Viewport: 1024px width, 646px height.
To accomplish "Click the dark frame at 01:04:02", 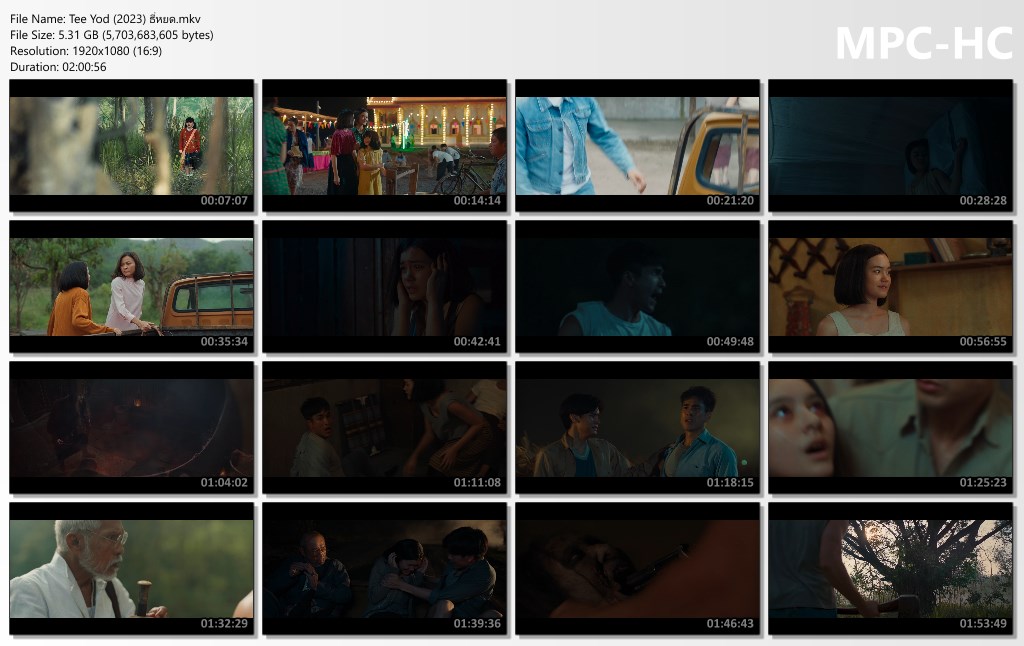I will [131, 428].
